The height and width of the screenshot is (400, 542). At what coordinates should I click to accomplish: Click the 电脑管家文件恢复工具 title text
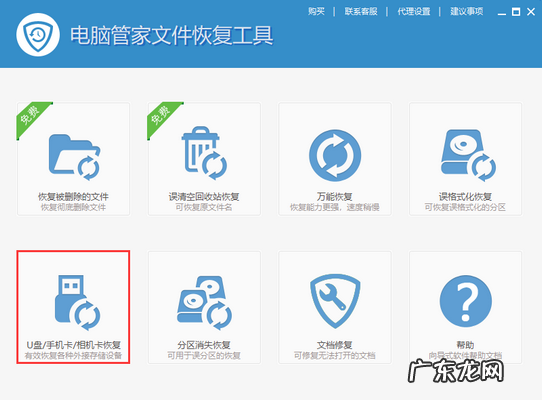click(171, 35)
